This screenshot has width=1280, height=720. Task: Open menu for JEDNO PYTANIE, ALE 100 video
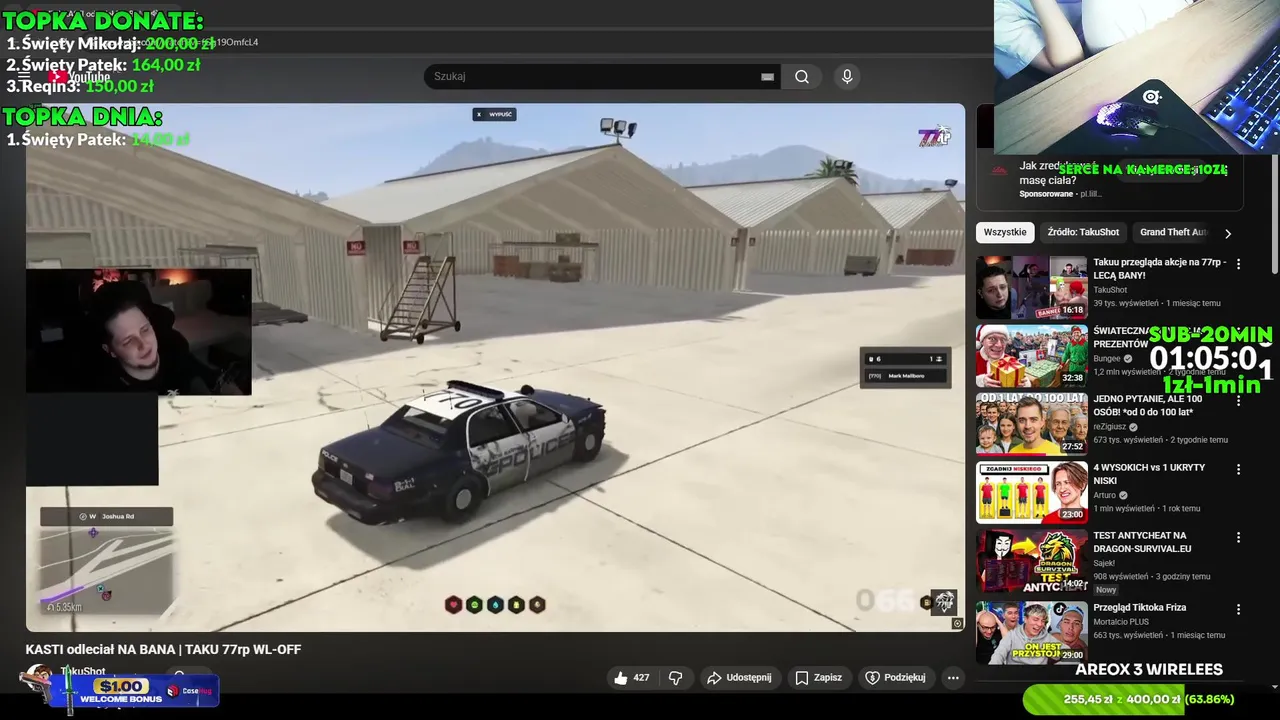pyautogui.click(x=1238, y=400)
